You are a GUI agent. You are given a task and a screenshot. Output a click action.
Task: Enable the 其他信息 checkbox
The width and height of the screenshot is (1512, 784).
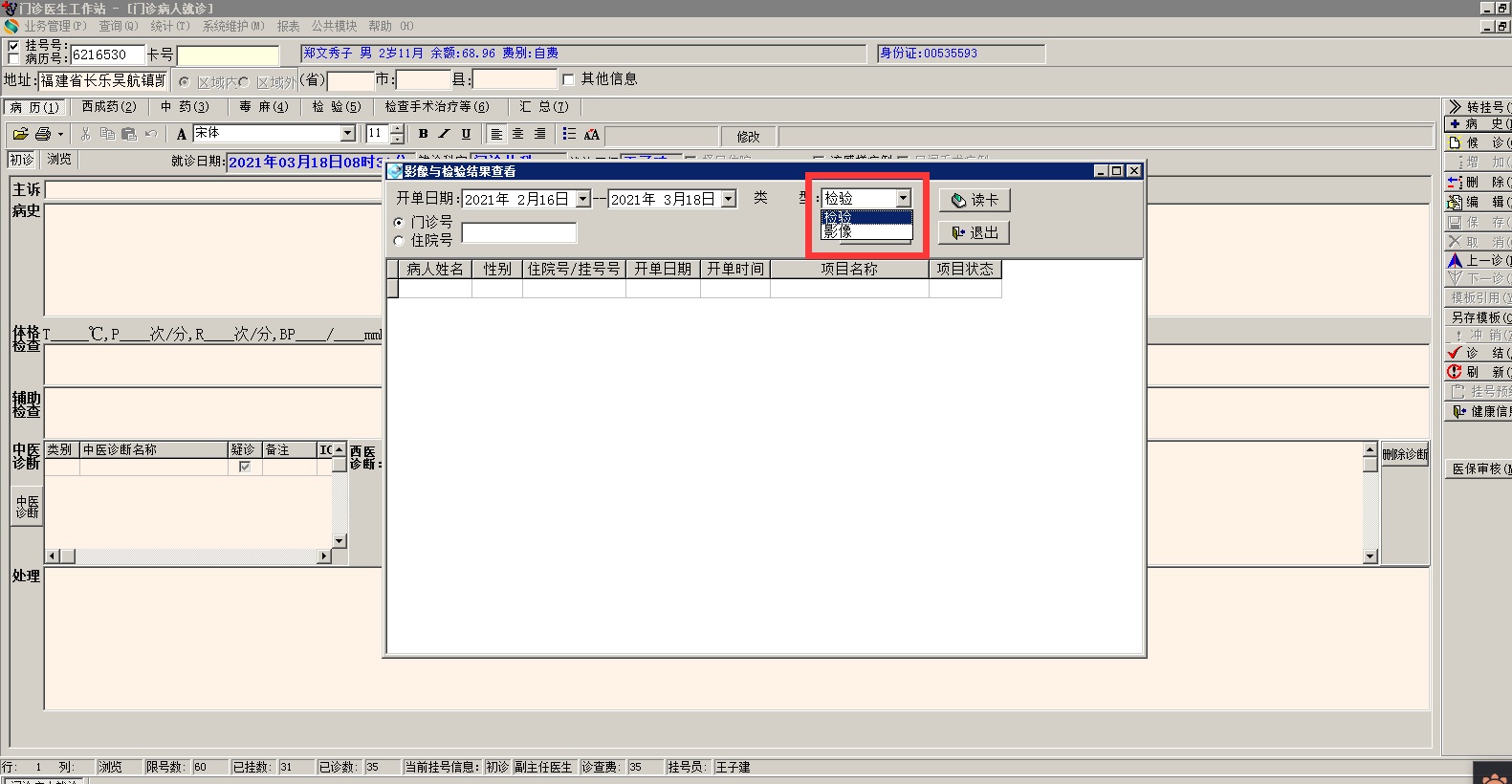coord(569,79)
